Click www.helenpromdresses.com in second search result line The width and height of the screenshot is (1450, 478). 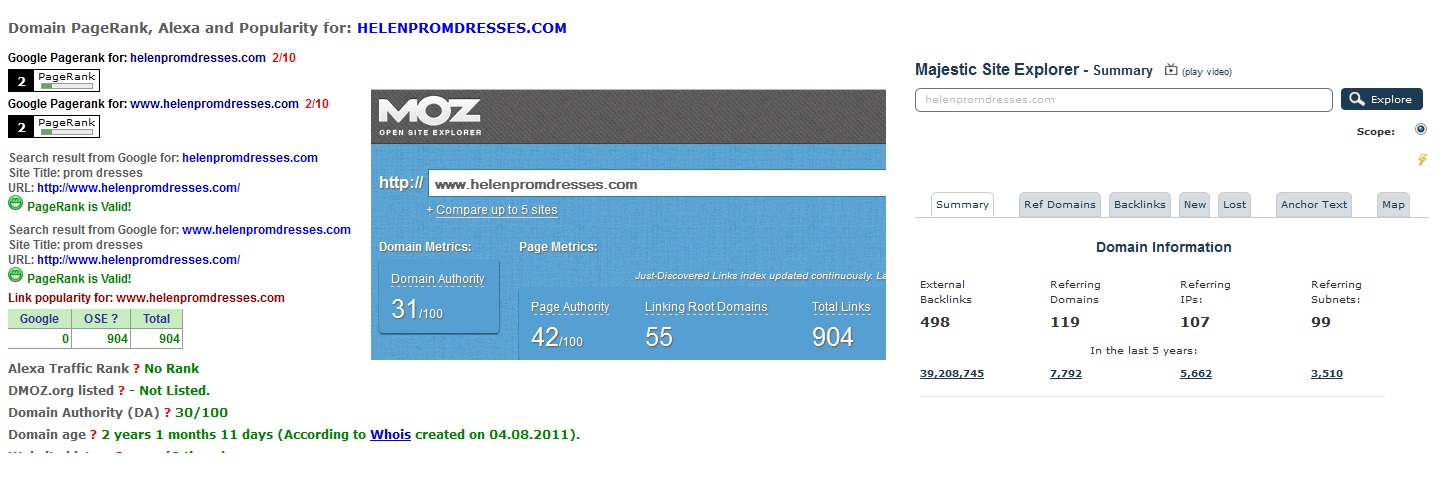pyautogui.click(x=266, y=230)
